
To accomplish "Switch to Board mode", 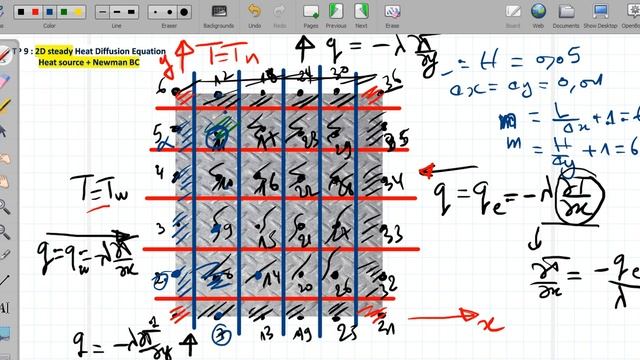I will click(513, 16).
